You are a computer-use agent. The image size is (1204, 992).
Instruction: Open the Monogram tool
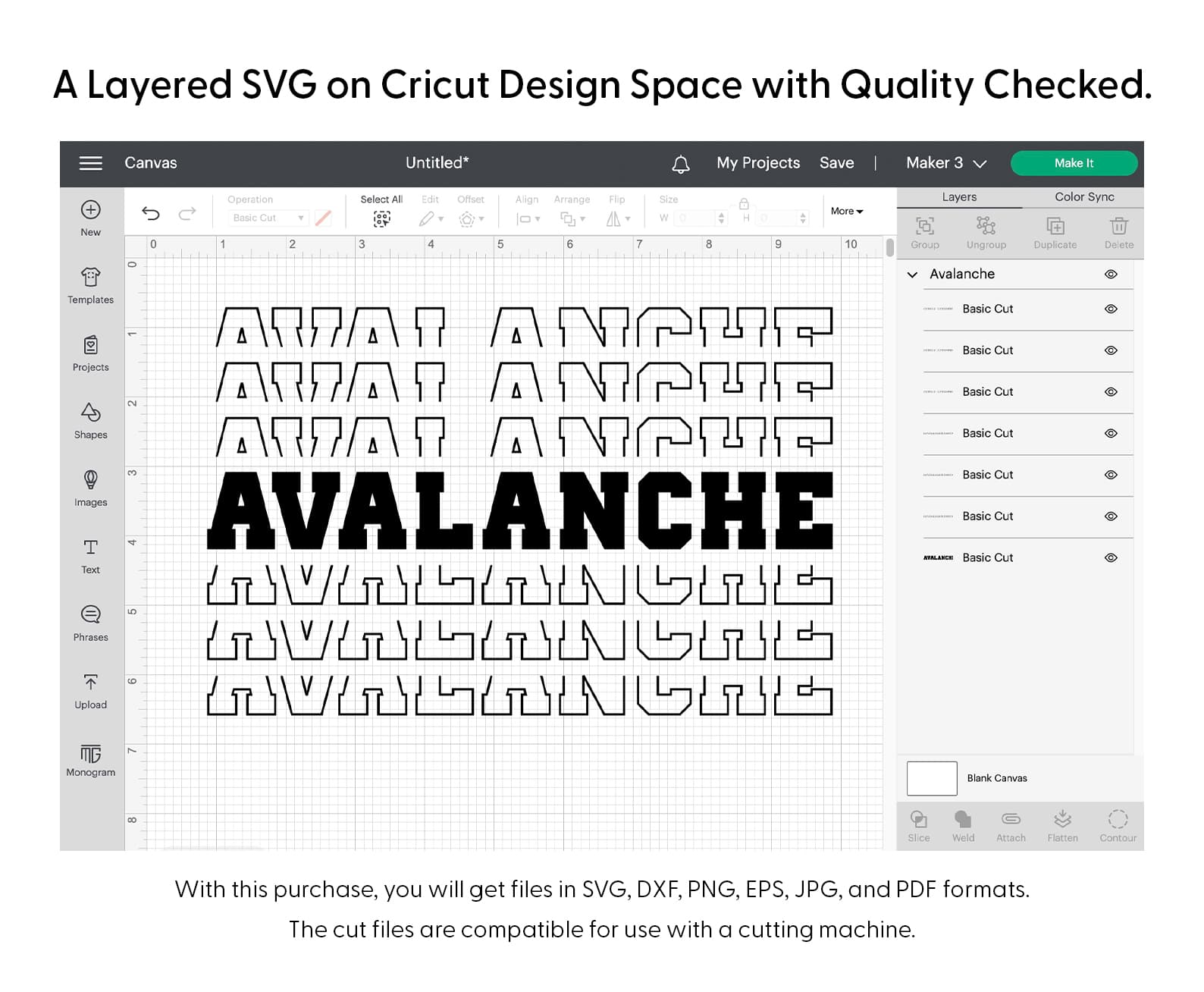coord(90,759)
